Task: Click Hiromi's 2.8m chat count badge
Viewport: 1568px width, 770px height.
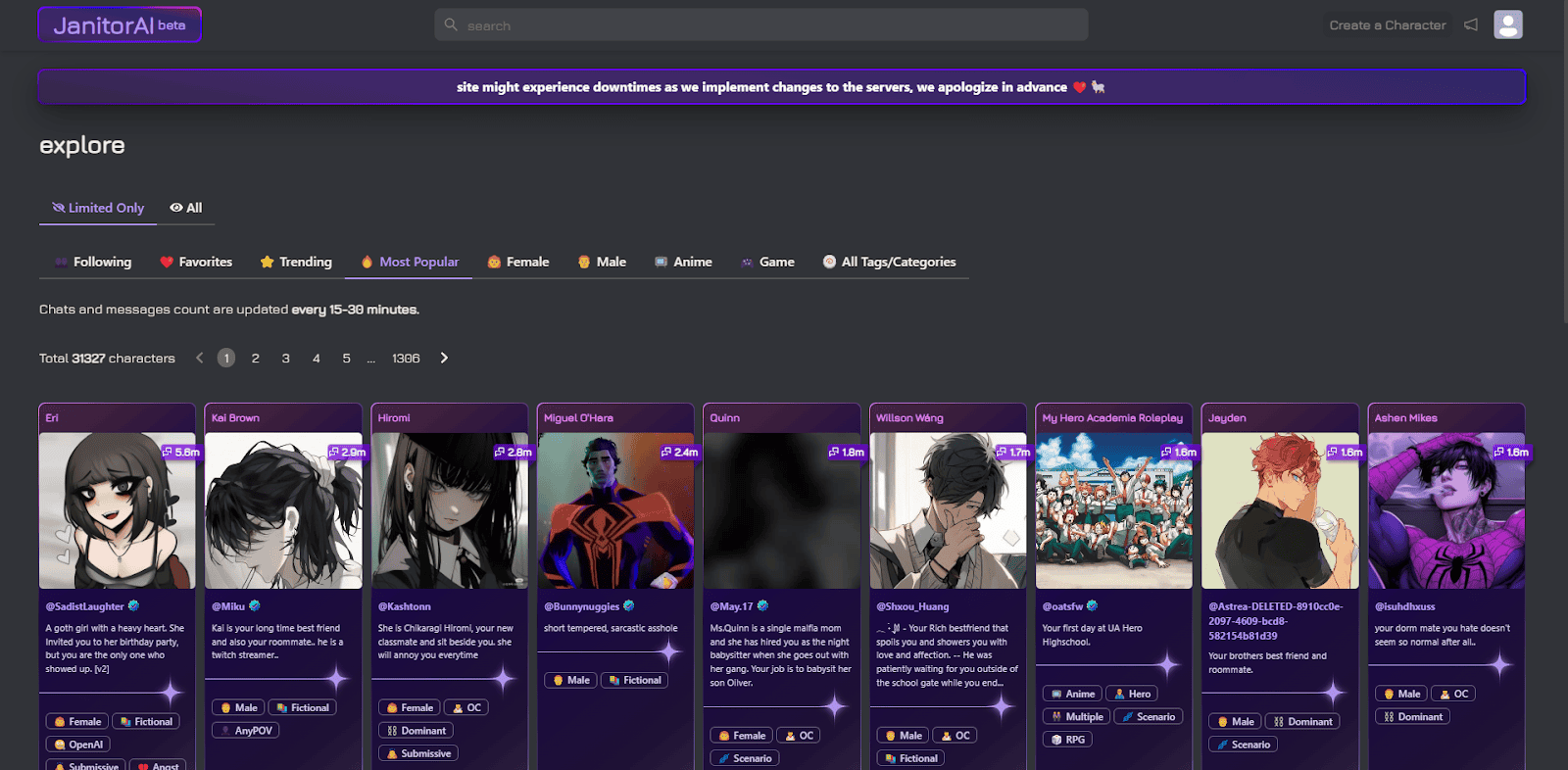Action: click(514, 452)
